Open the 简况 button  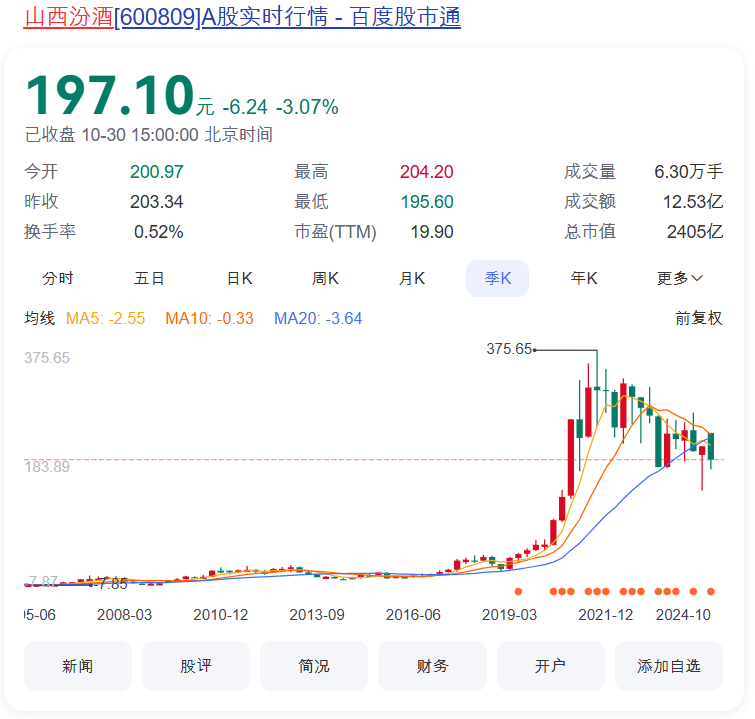(x=314, y=666)
